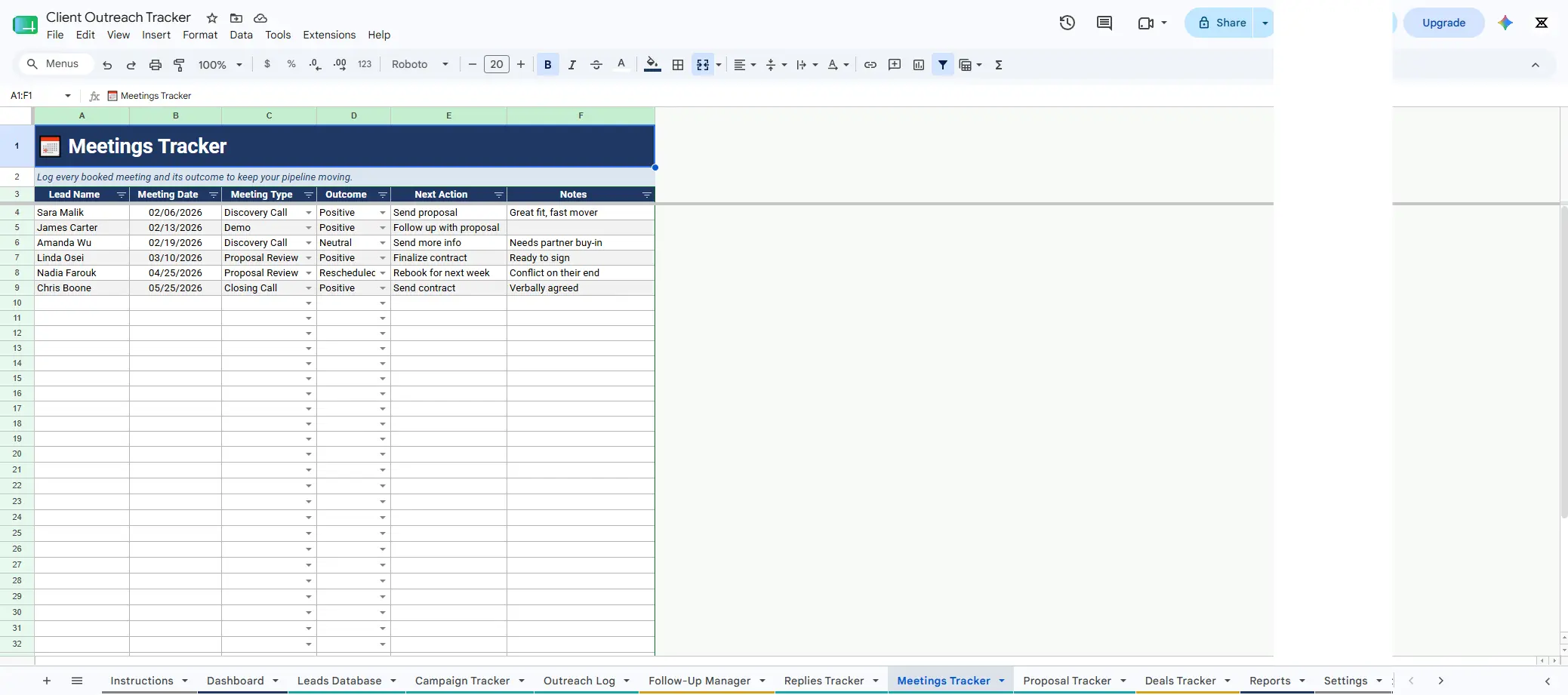
Task: Click the insert chart icon
Action: click(918, 65)
